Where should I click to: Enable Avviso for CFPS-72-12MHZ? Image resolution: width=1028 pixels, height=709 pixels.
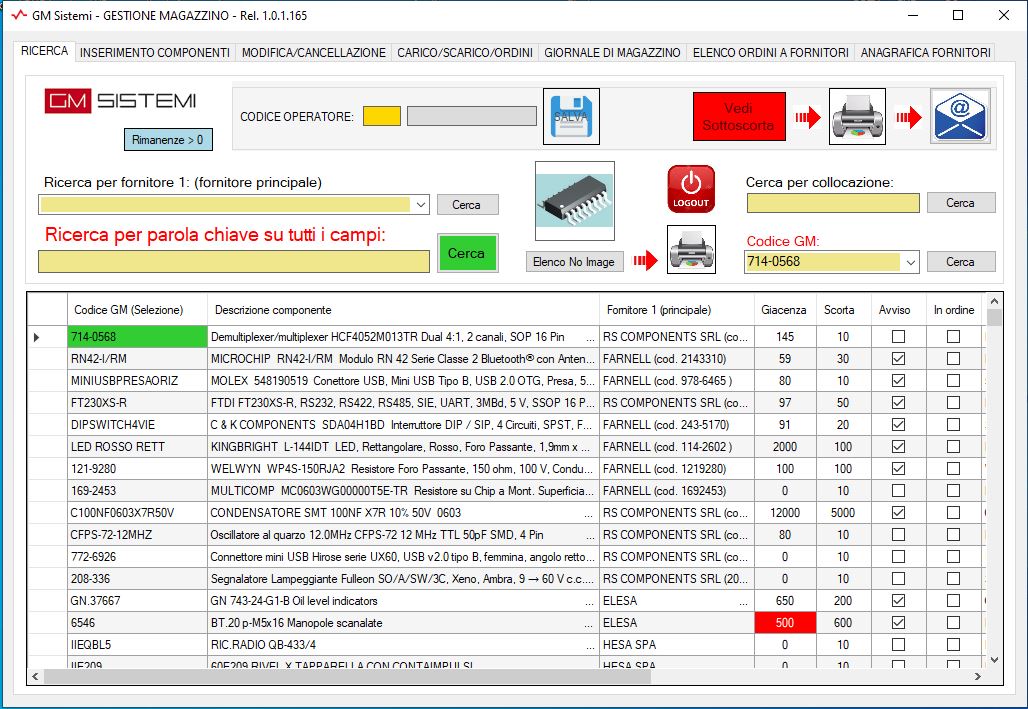coord(898,535)
